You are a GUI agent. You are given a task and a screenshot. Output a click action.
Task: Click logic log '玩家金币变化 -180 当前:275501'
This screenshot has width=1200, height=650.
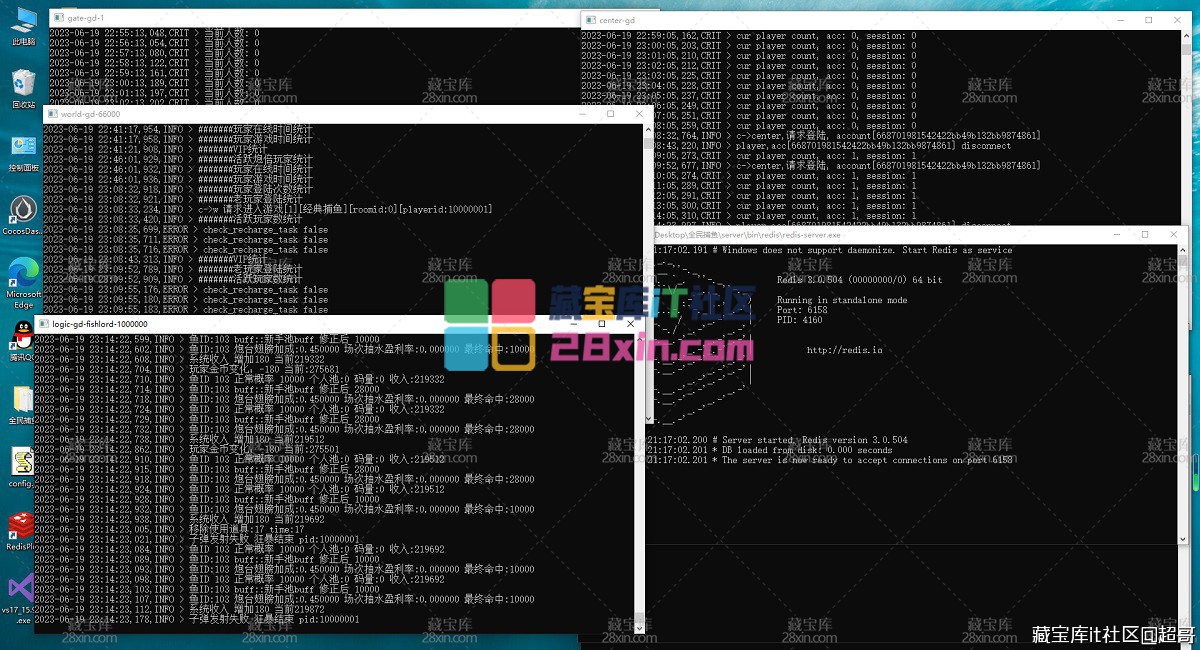(186, 449)
